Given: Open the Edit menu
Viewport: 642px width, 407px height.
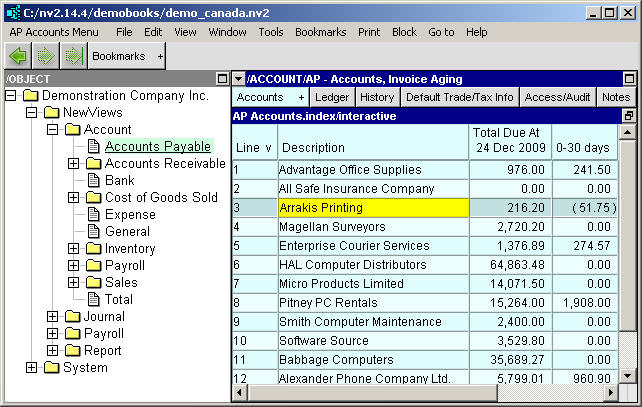Looking at the screenshot, I should [153, 32].
